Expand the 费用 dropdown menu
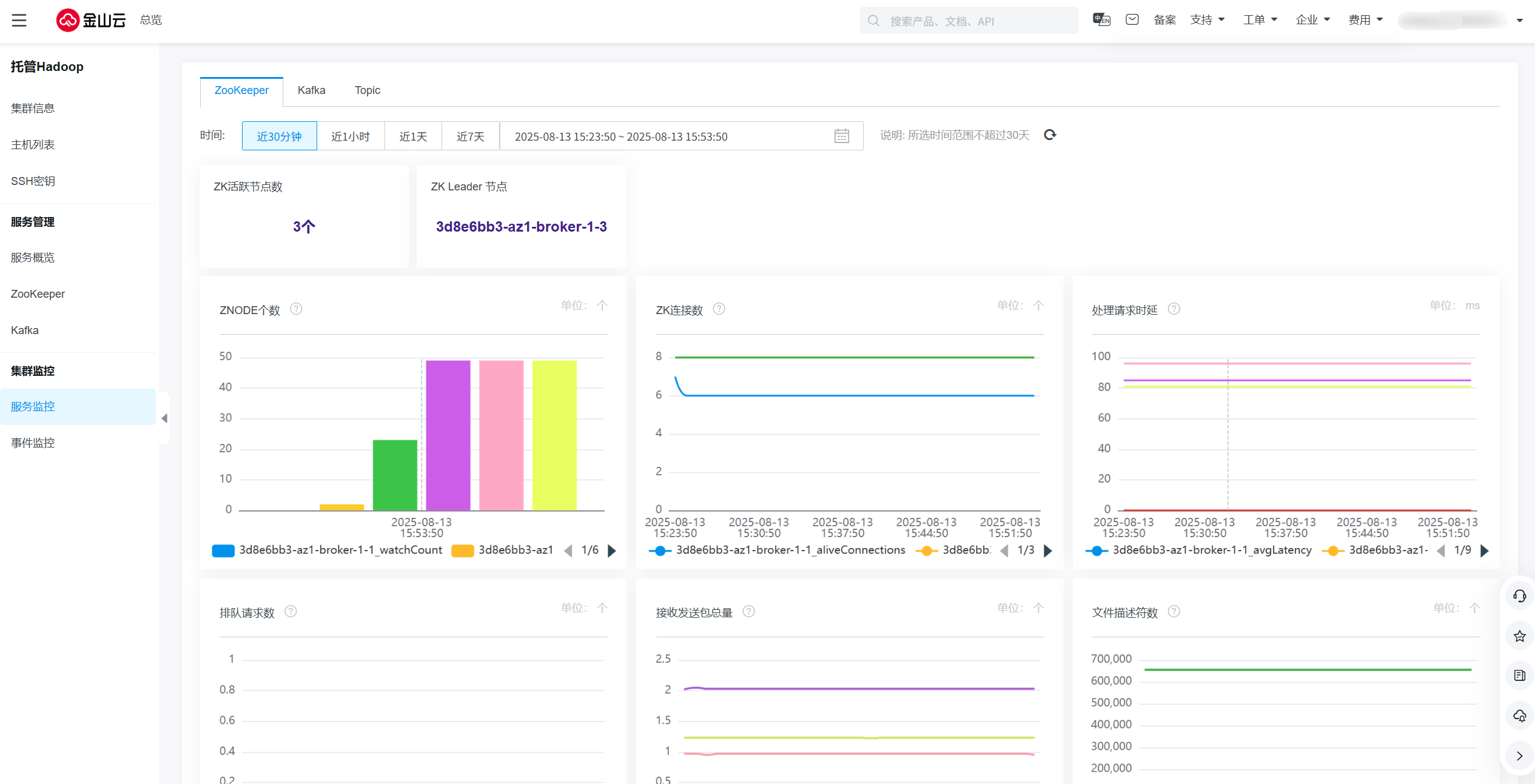1535x784 pixels. click(x=1365, y=20)
